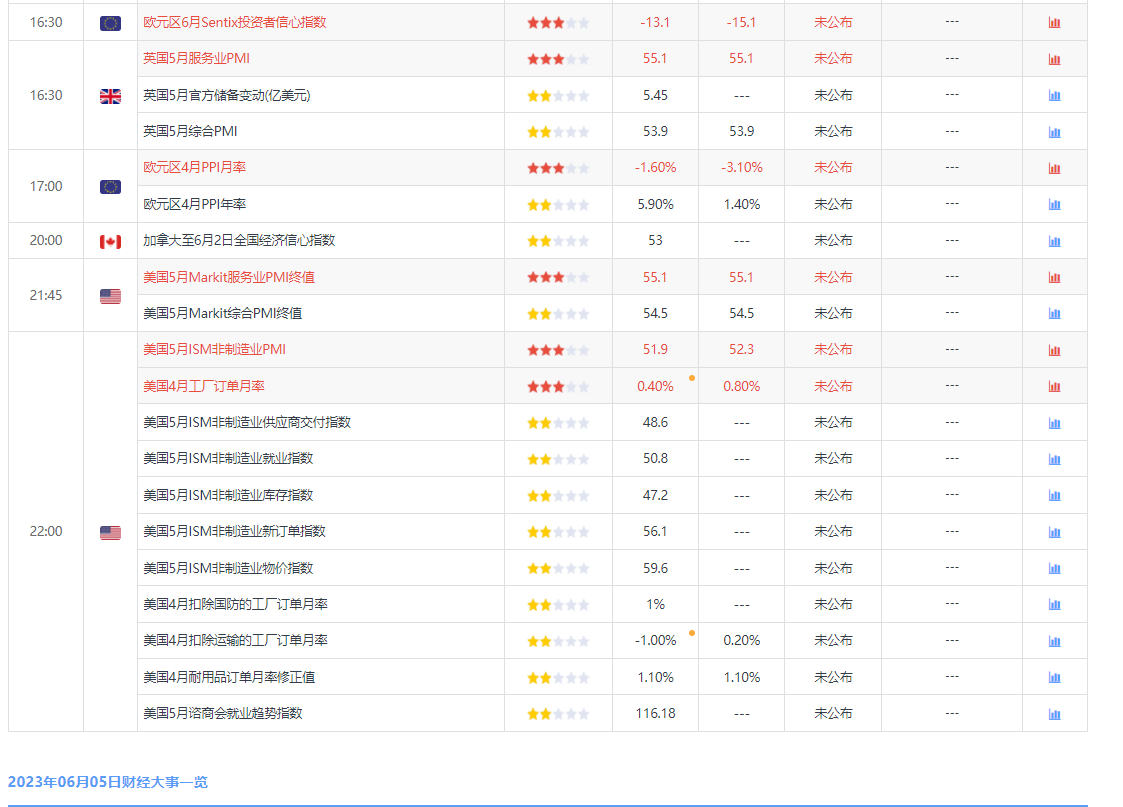Viewport: 1123px width, 807px height.
Task: Open chart icon for 美国5月Markit综合PMI终值
Action: click(x=1054, y=313)
